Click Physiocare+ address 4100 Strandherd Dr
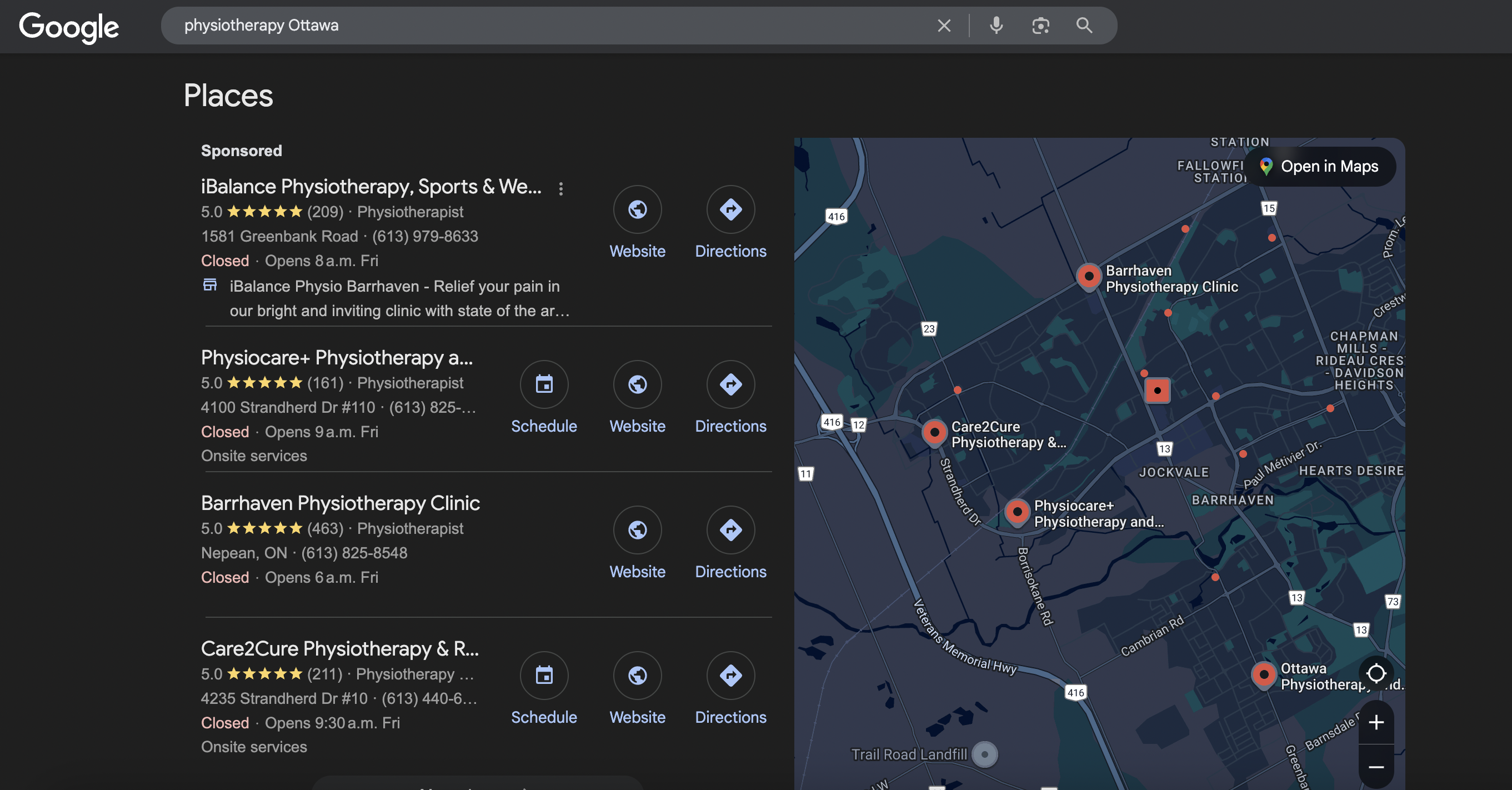The image size is (1512, 790). pos(288,407)
